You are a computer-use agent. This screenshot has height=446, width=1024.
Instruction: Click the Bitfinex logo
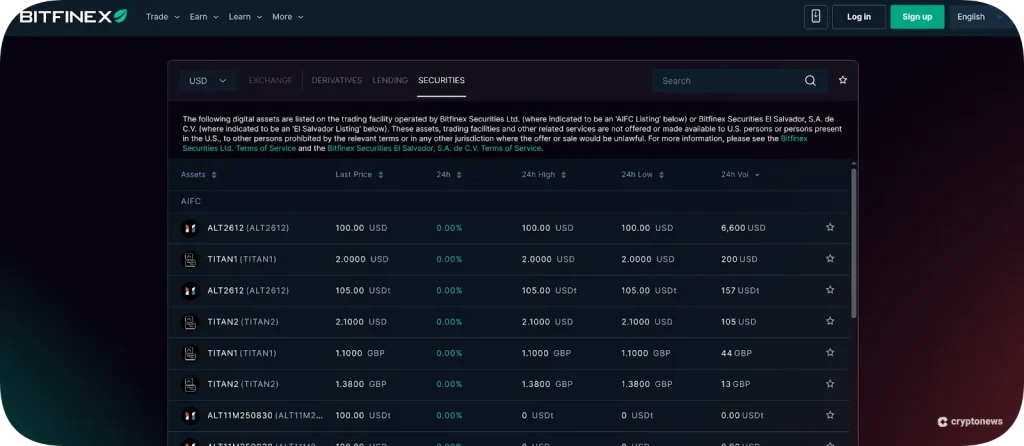point(73,16)
